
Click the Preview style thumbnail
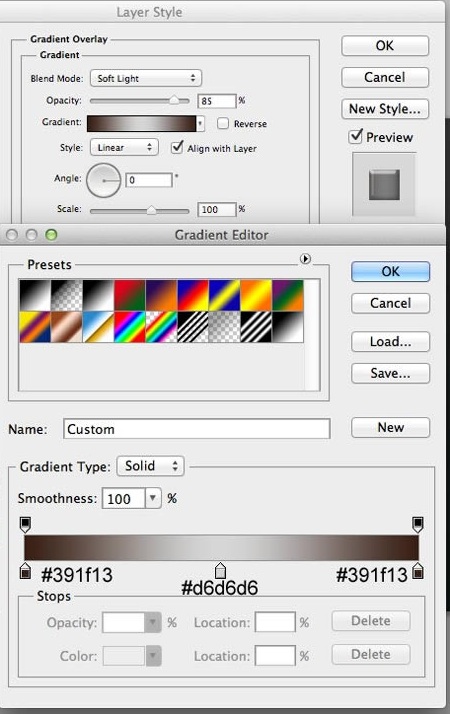click(384, 184)
